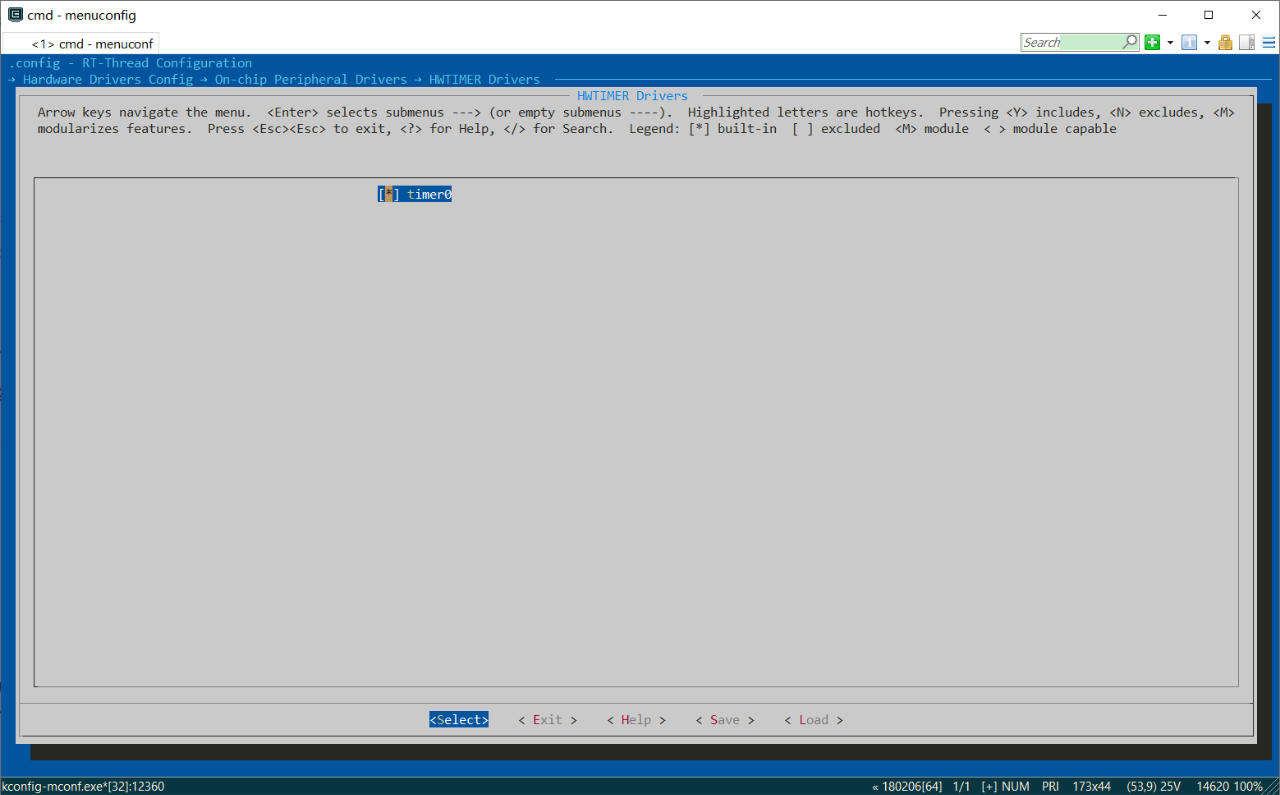Click 'On-chip Peripheral Drivers' breadcrumb text
Screen dimensions: 1280x795
[x=311, y=79]
